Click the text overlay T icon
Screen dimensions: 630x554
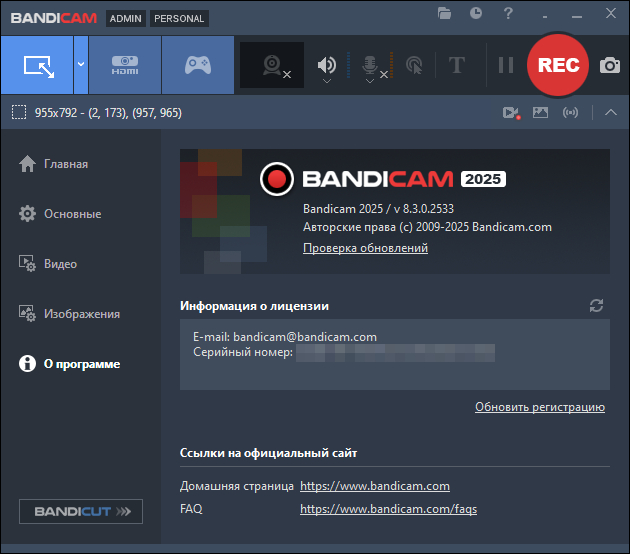click(x=457, y=66)
